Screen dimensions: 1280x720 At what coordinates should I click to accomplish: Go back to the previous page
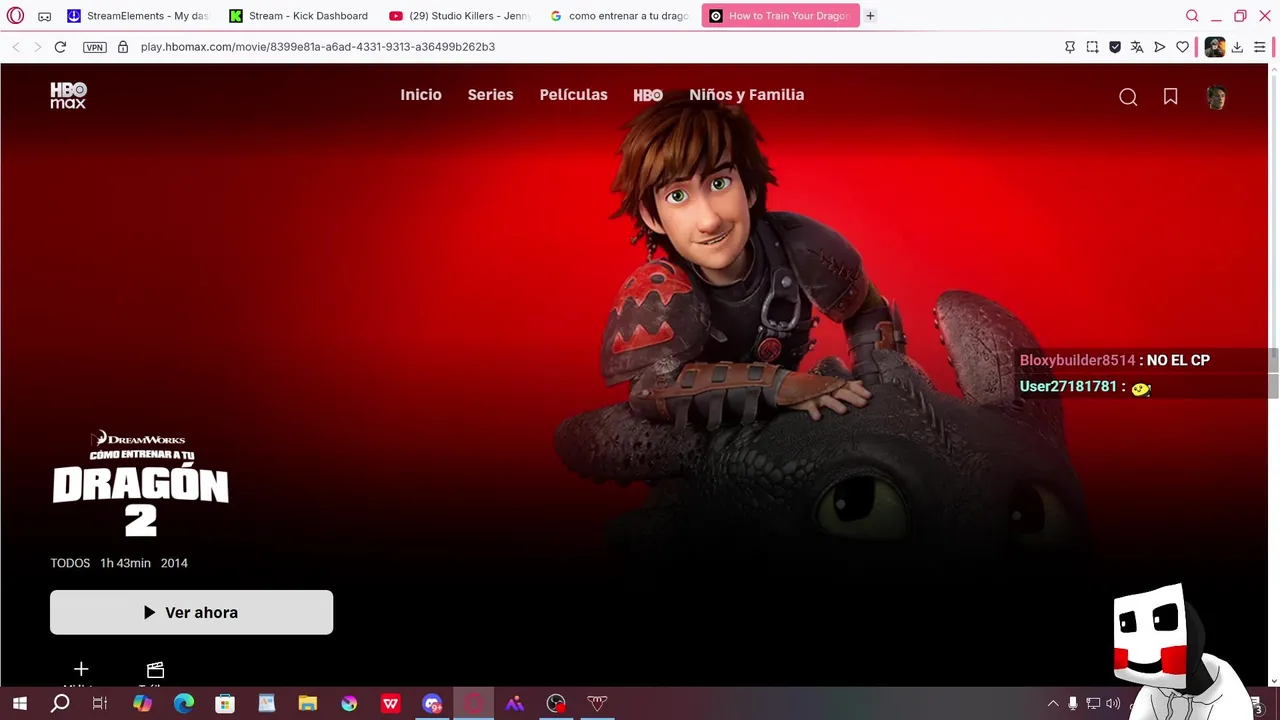point(16,47)
